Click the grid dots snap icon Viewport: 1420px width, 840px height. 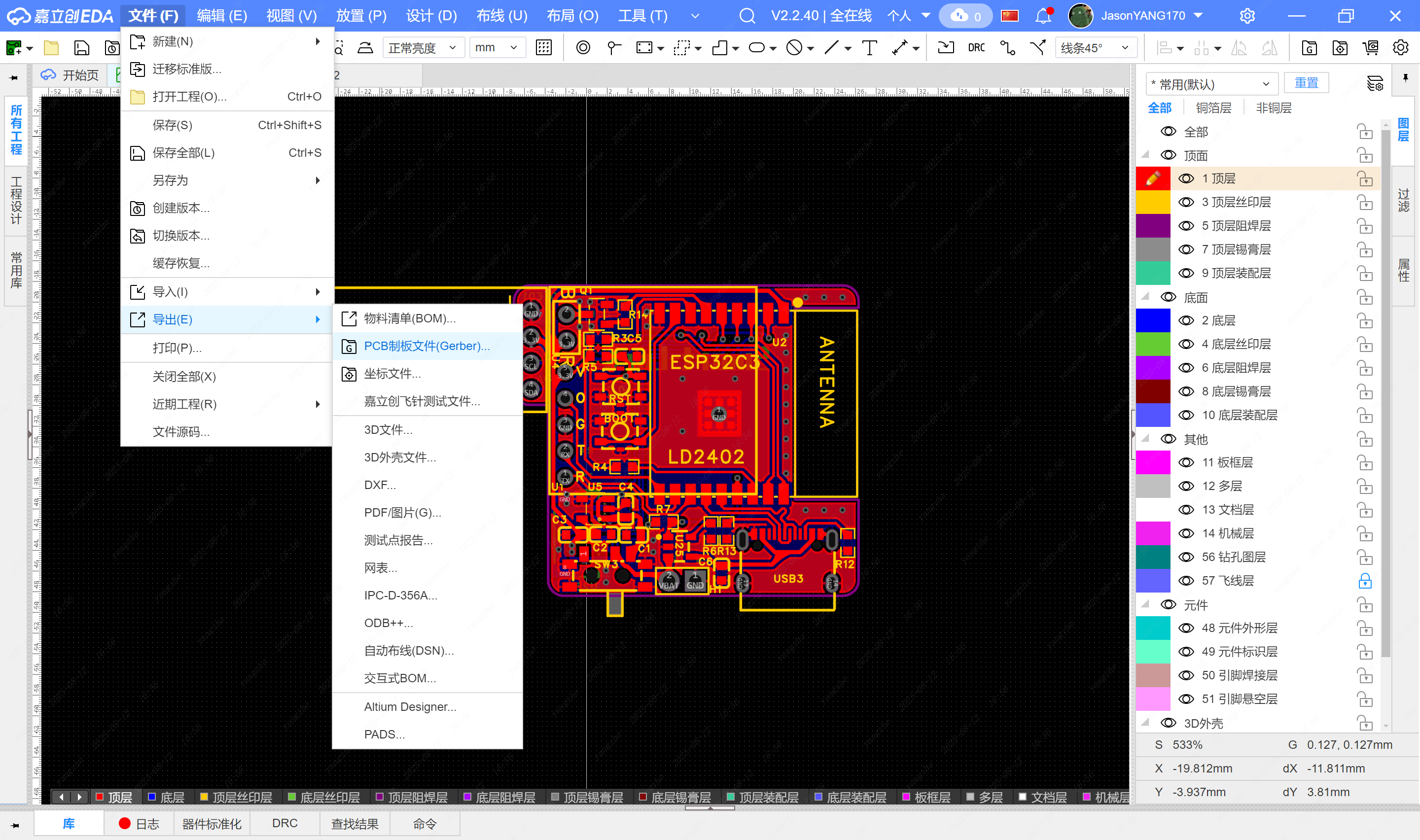pyautogui.click(x=543, y=48)
